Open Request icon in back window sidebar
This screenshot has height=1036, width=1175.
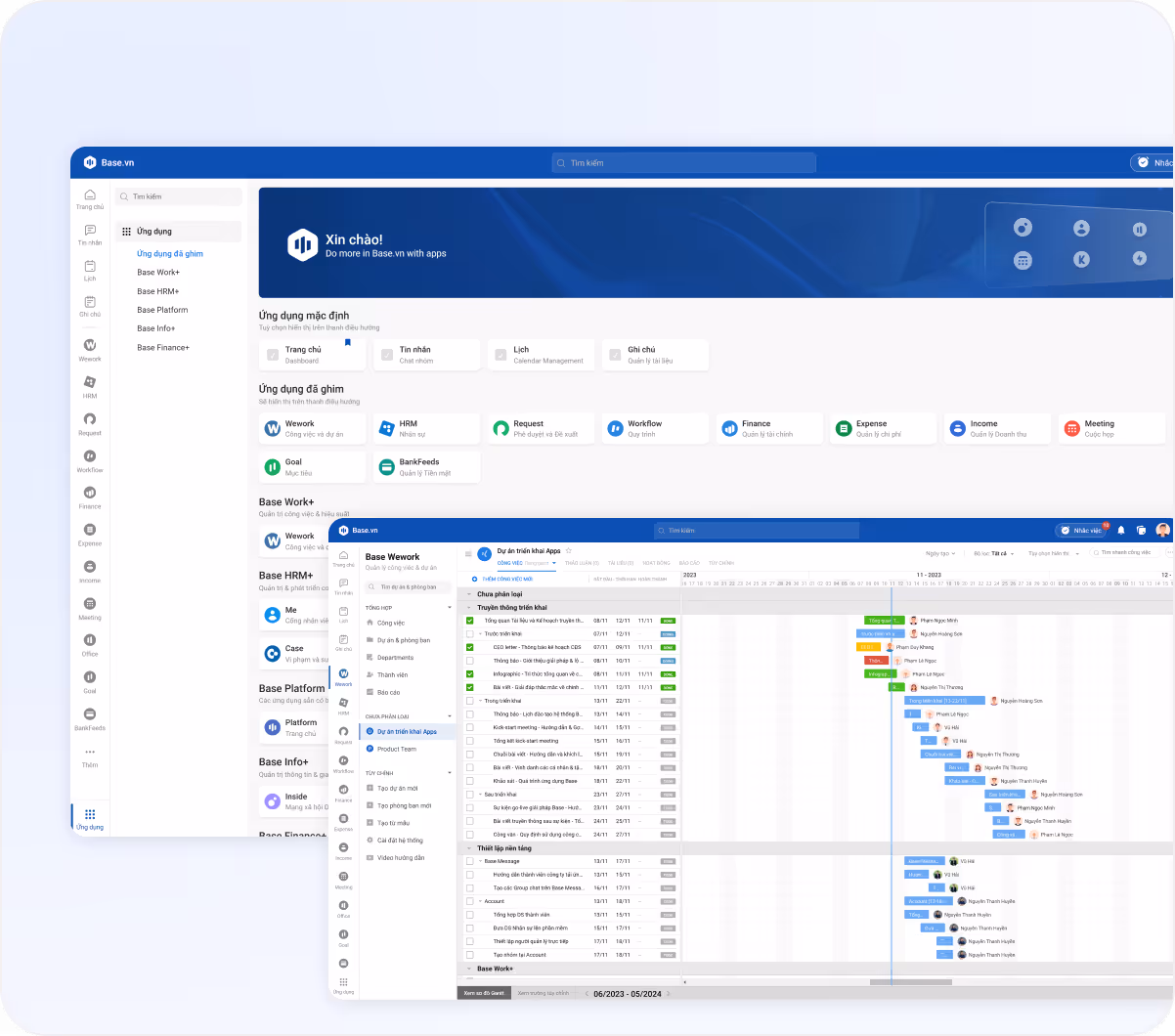tap(90, 419)
